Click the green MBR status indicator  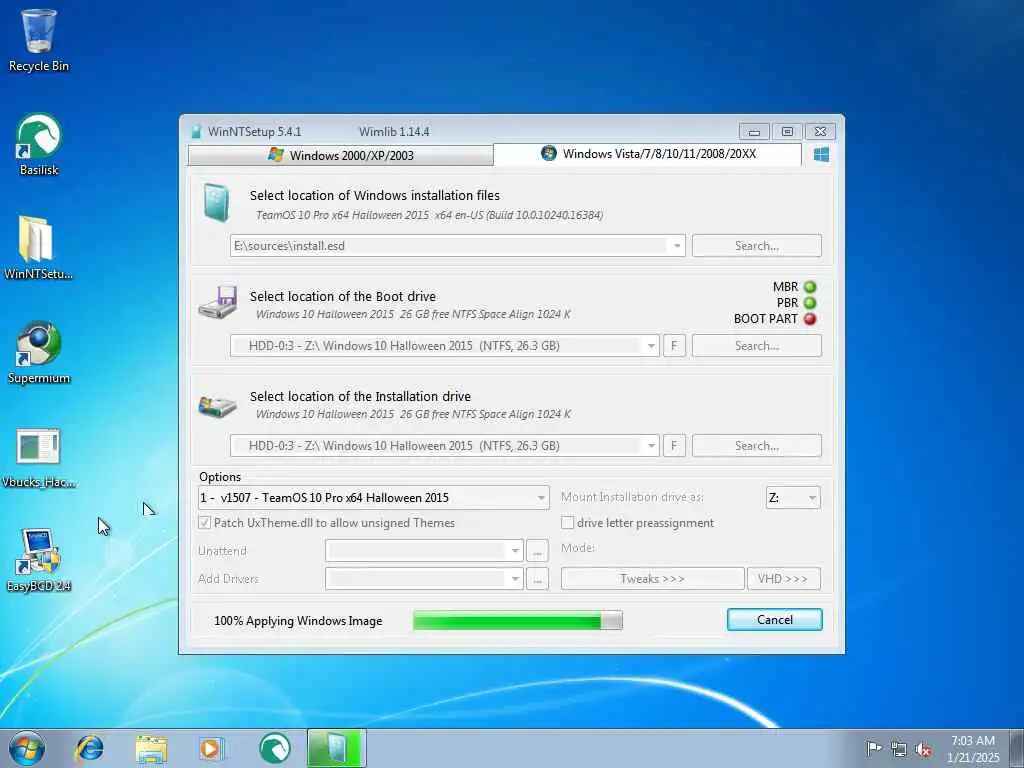pyautogui.click(x=810, y=287)
